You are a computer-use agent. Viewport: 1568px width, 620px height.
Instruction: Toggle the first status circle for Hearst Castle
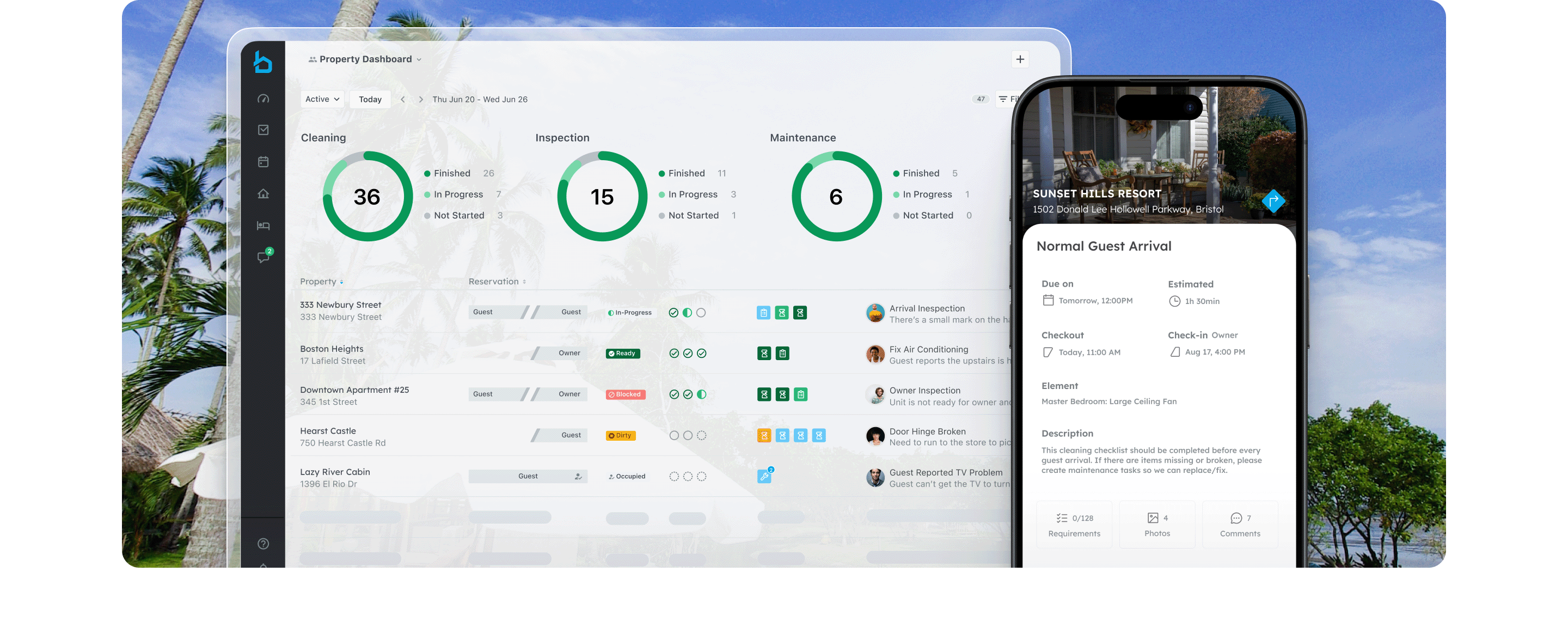click(x=674, y=435)
